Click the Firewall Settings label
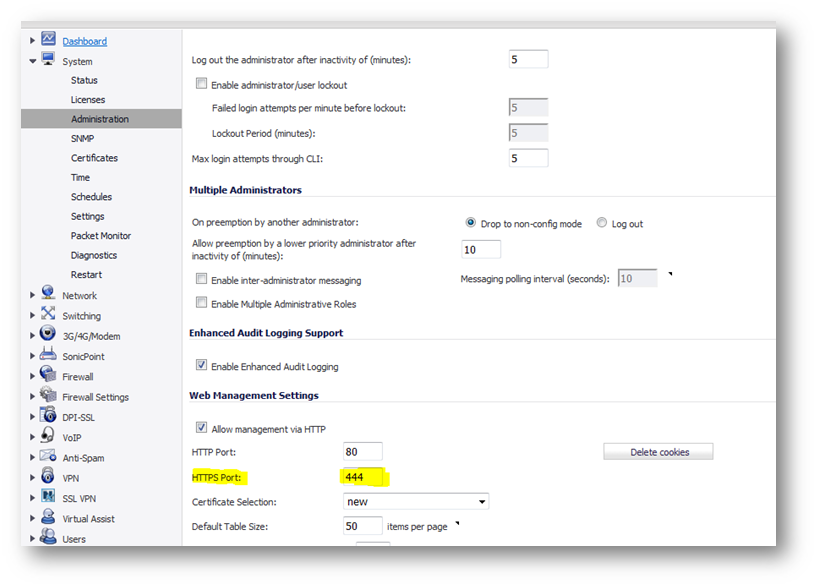Image resolution: width=818 pixels, height=588 pixels. (x=95, y=397)
